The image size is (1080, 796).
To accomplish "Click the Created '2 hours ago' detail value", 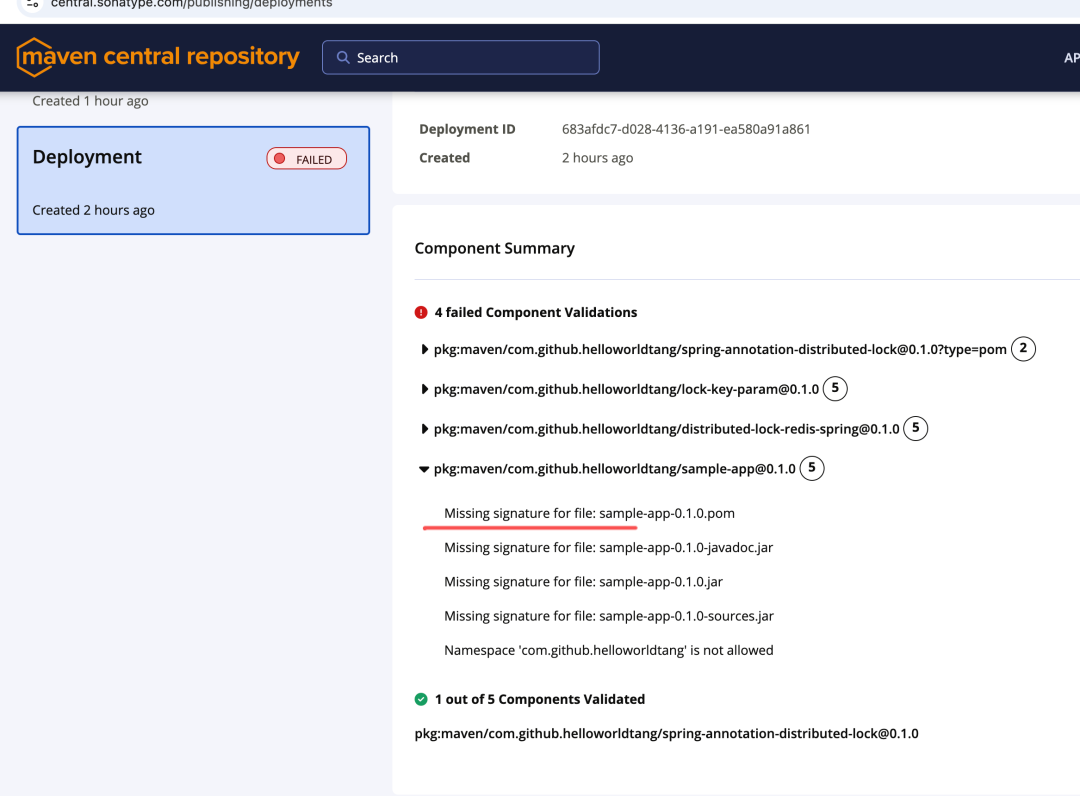I will pos(597,158).
